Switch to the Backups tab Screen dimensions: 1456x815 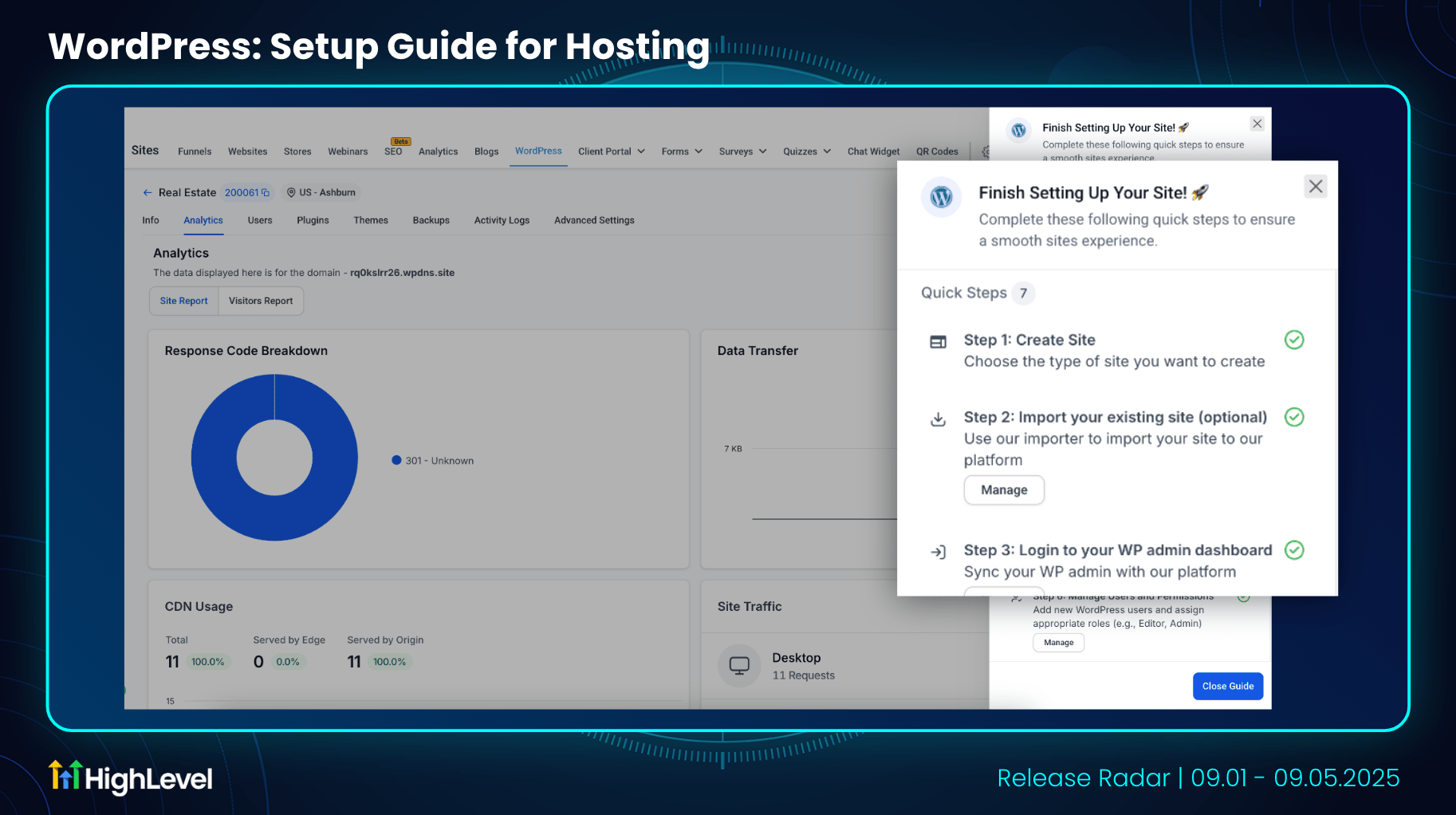point(431,220)
